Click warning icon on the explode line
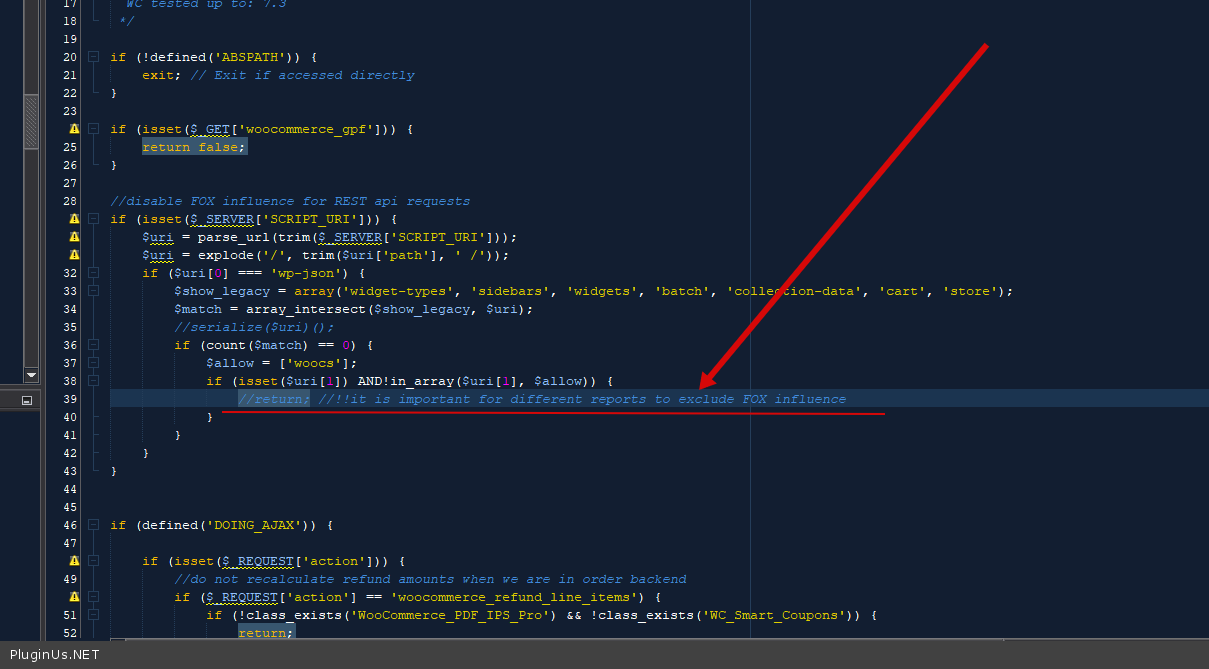The height and width of the screenshot is (669, 1209). click(74, 255)
